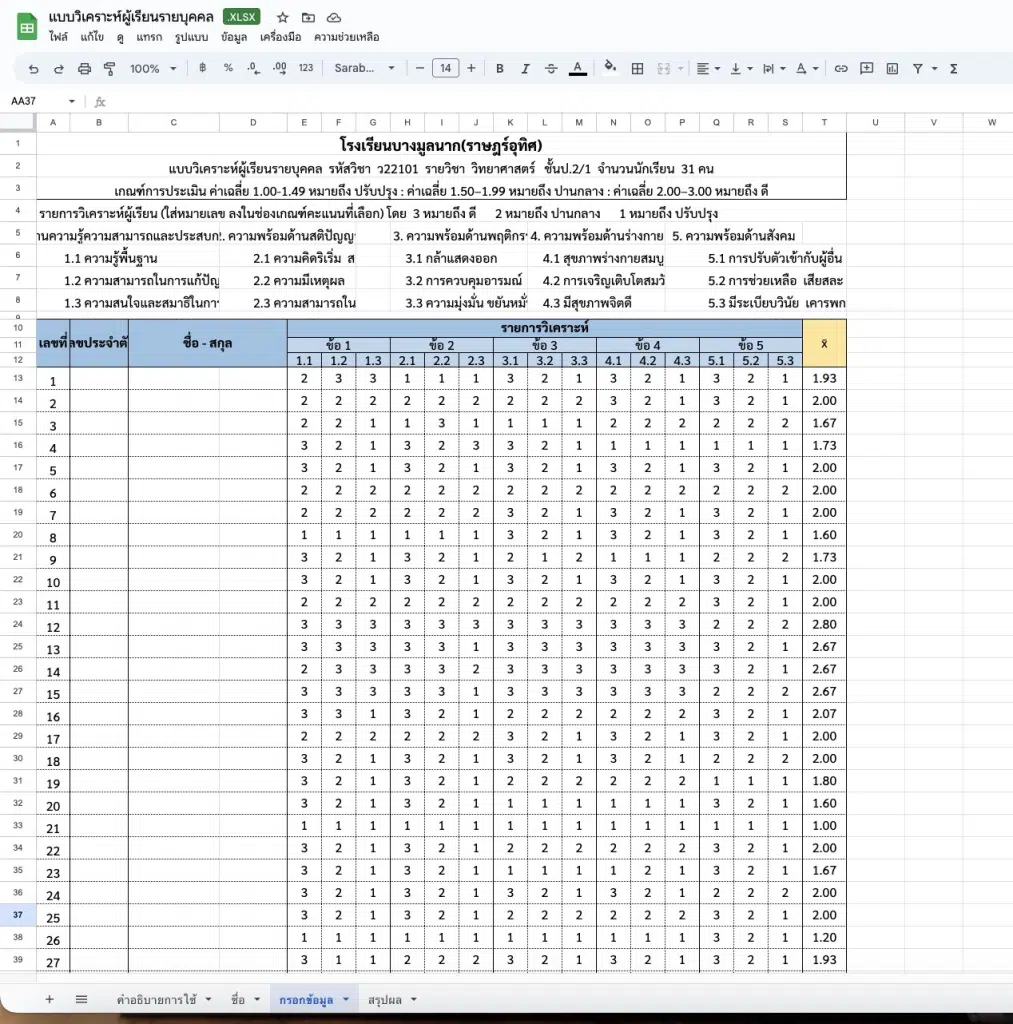The height and width of the screenshot is (1024, 1013).
Task: Open the vertical align dropdown
Action: (x=741, y=69)
